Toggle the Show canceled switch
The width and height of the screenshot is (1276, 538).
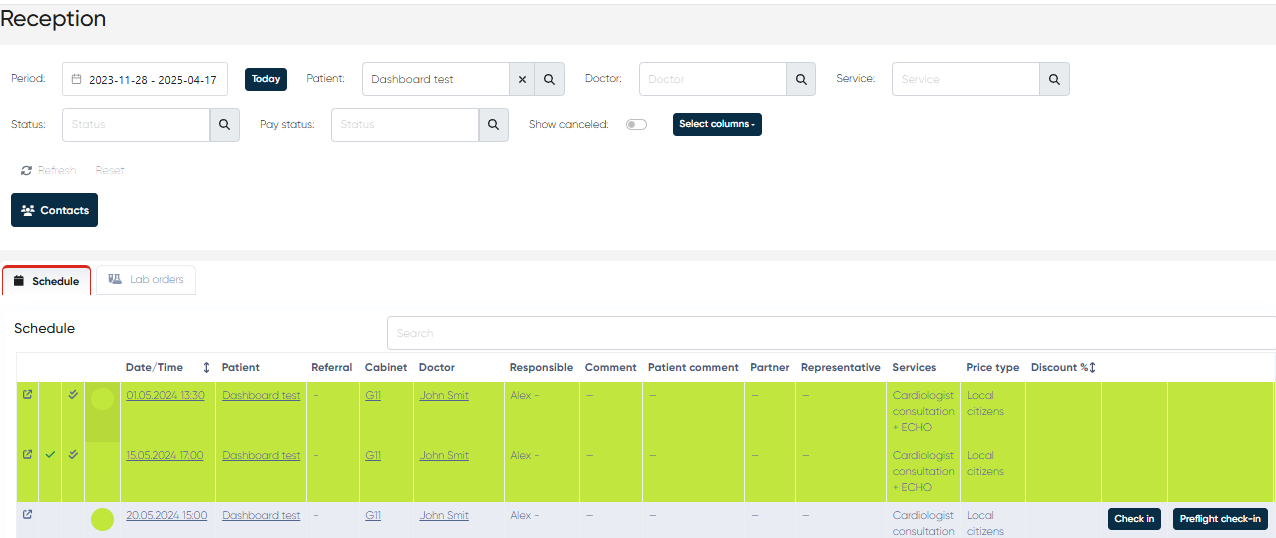coord(636,125)
